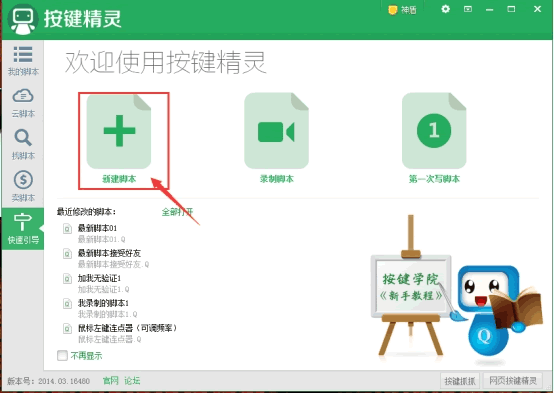554x393 pixels.
Task: Open recent script 最新脚本01
Action: [x=97, y=228]
